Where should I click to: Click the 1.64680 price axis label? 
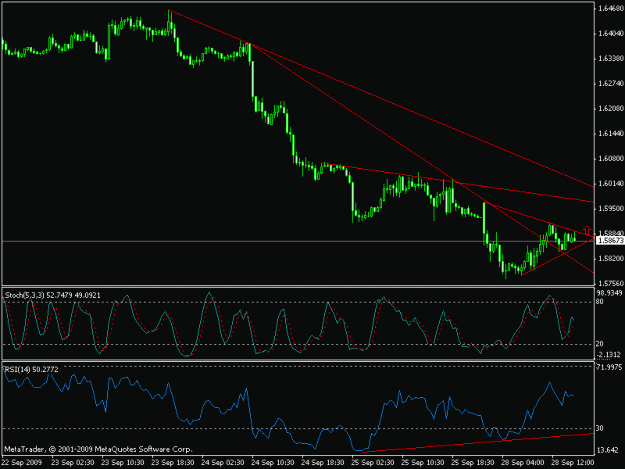pyautogui.click(x=611, y=8)
